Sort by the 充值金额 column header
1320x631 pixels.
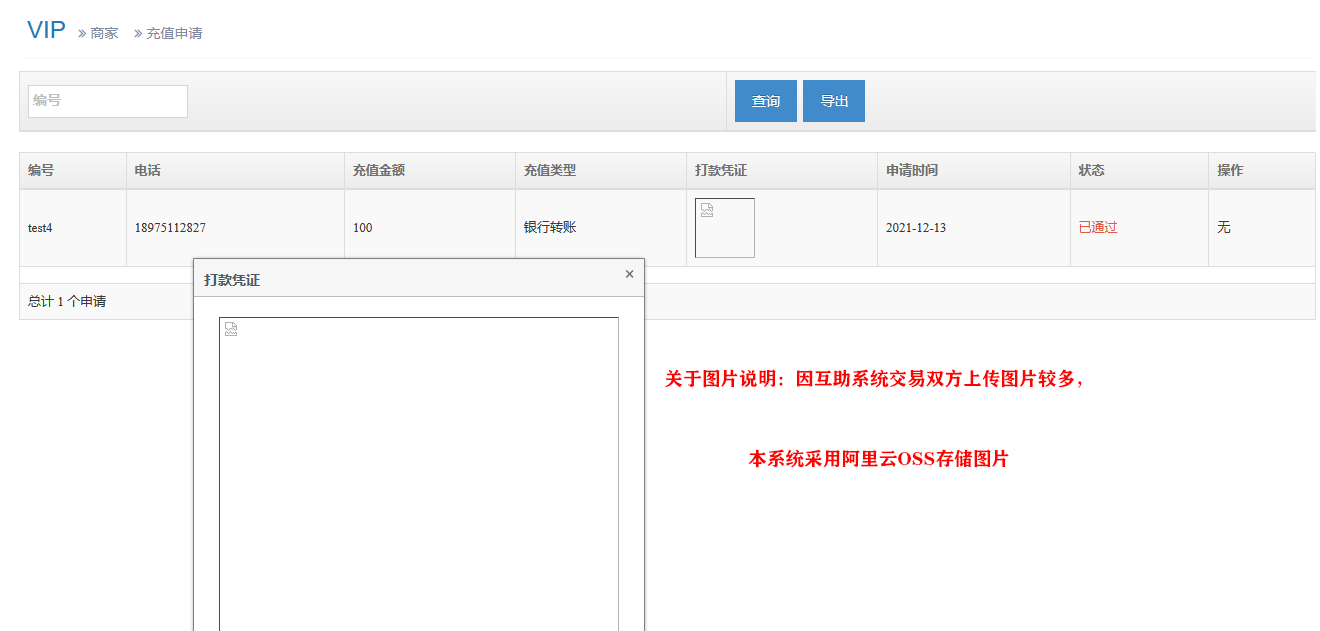[379, 170]
